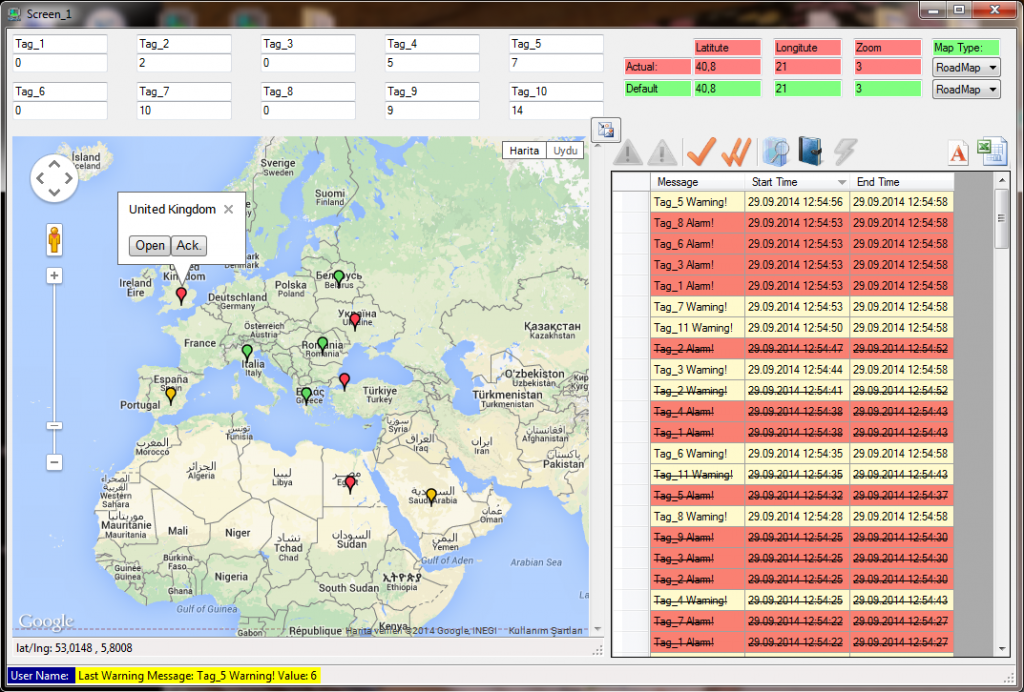Click the red A font settings icon

coord(958,152)
